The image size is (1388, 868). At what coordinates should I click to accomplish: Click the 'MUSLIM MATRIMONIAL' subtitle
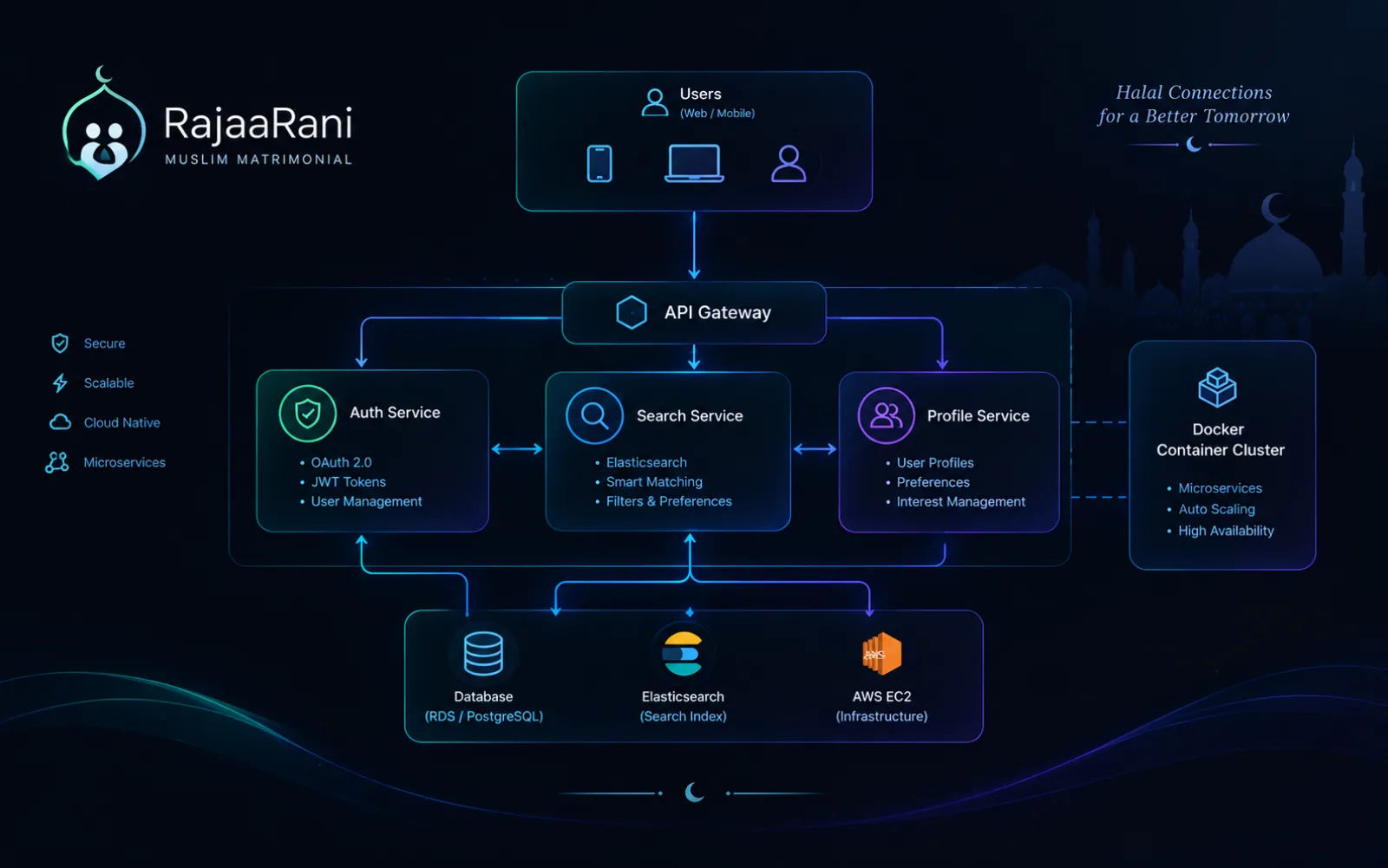(x=259, y=160)
